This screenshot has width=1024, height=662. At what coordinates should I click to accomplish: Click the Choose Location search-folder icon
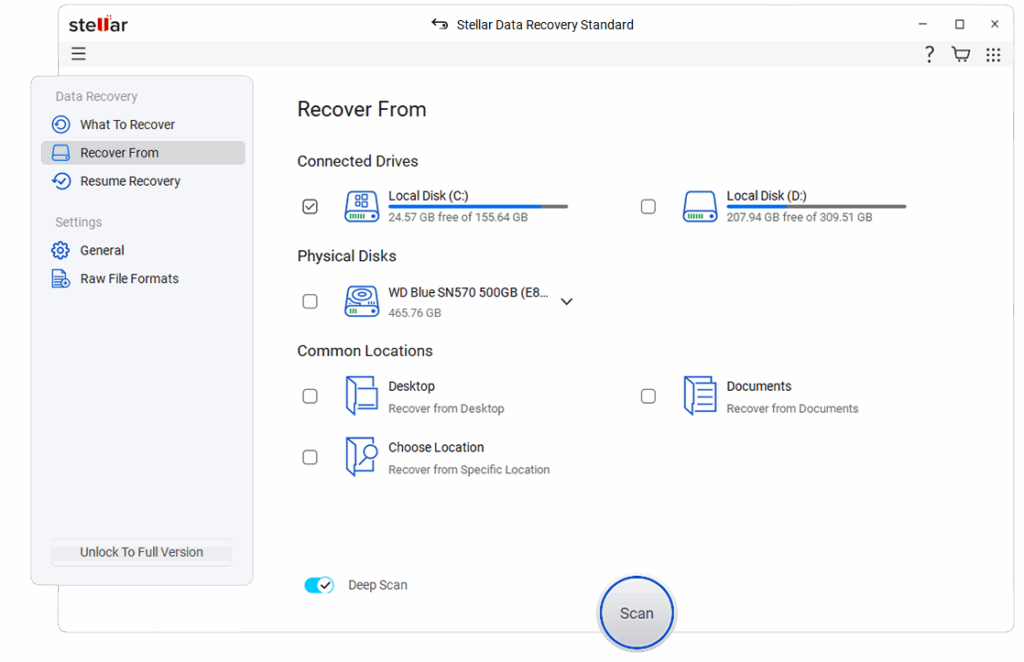[x=362, y=456]
